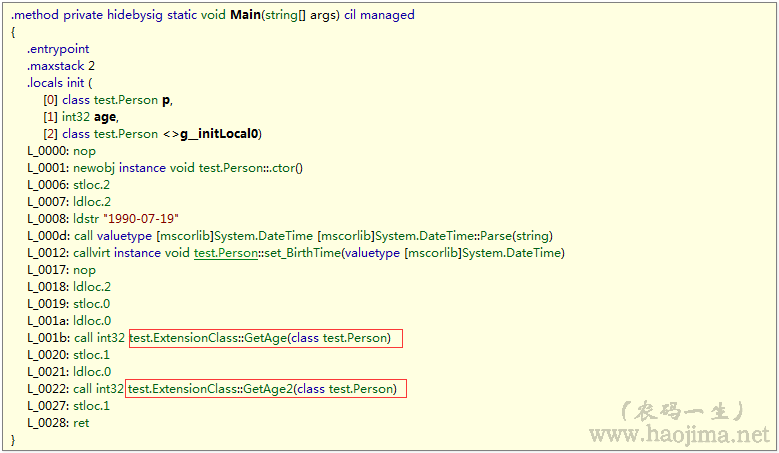Image resolution: width=779 pixels, height=453 pixels.
Task: Click the underlined test.Person link in set_BirthTime line
Action: click(x=226, y=253)
